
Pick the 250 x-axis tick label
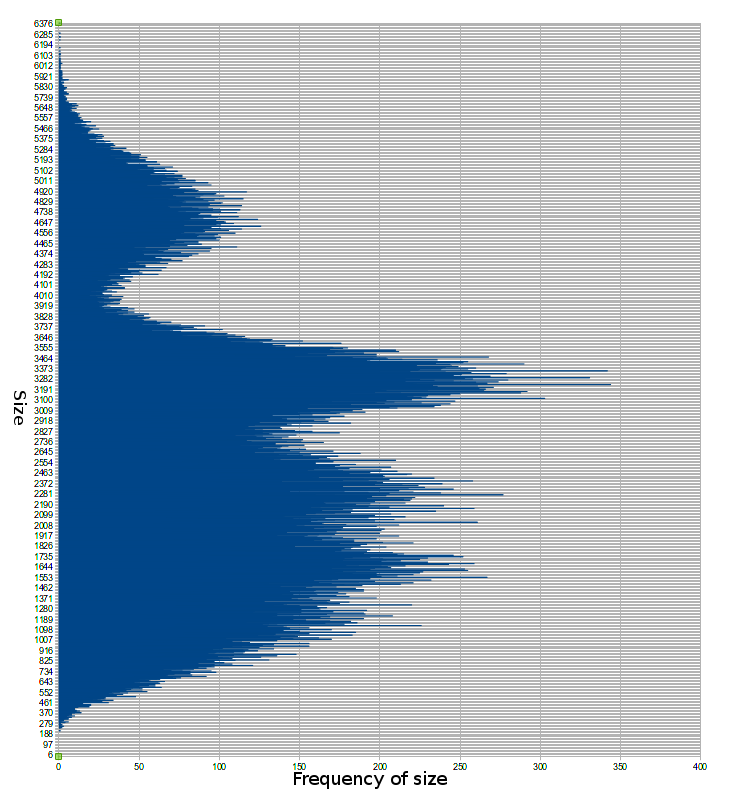[x=460, y=766]
